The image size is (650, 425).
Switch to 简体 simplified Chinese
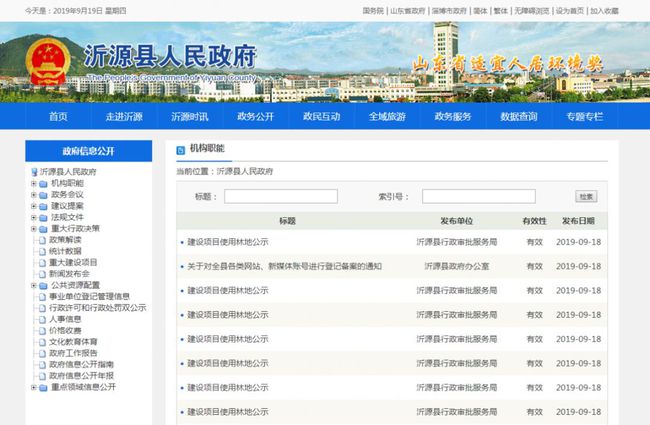pyautogui.click(x=480, y=11)
